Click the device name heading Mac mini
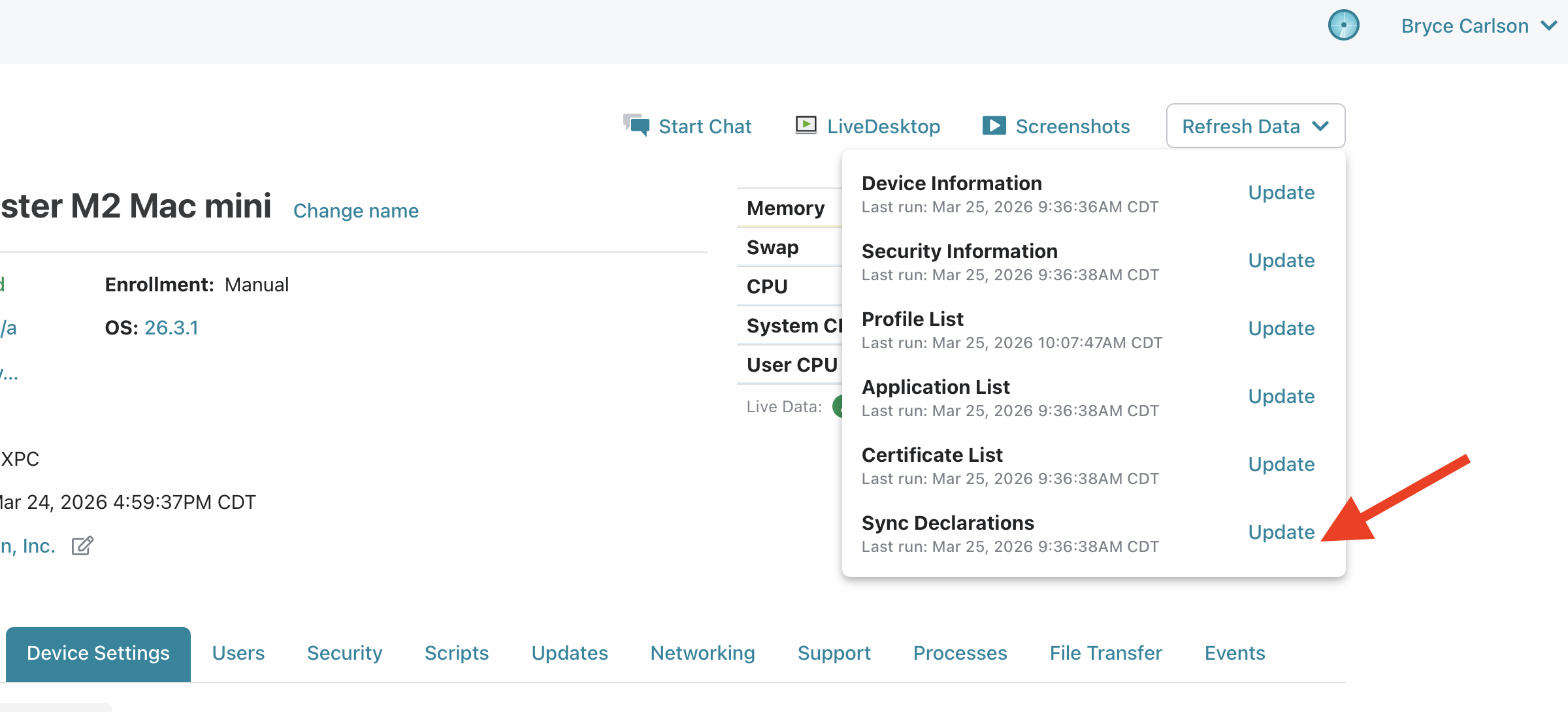The width and height of the screenshot is (1568, 712). click(135, 206)
